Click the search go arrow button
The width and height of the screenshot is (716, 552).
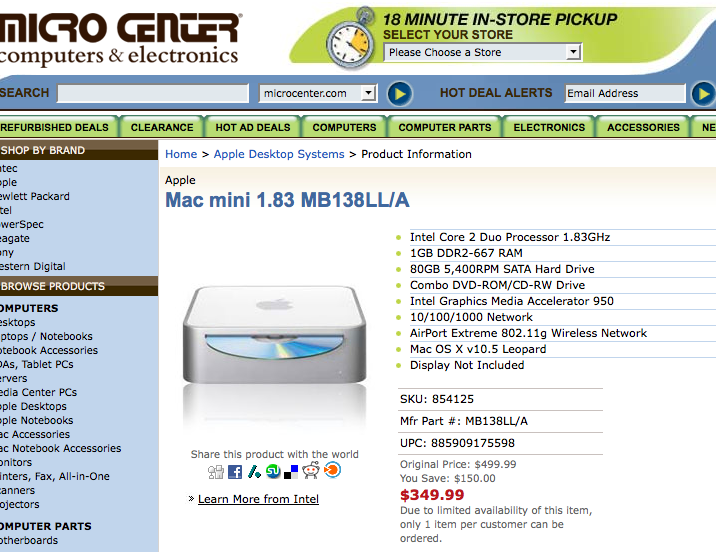point(400,94)
